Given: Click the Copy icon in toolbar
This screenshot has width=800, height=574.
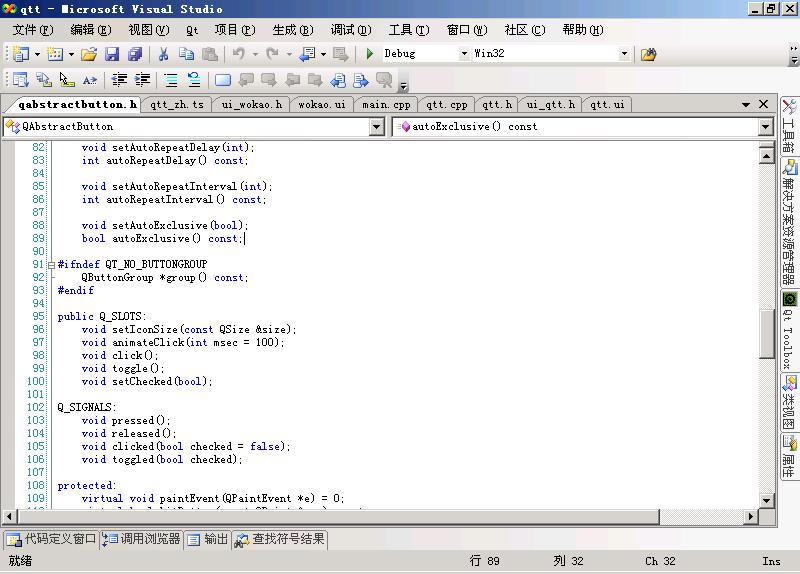Looking at the screenshot, I should tap(186, 54).
